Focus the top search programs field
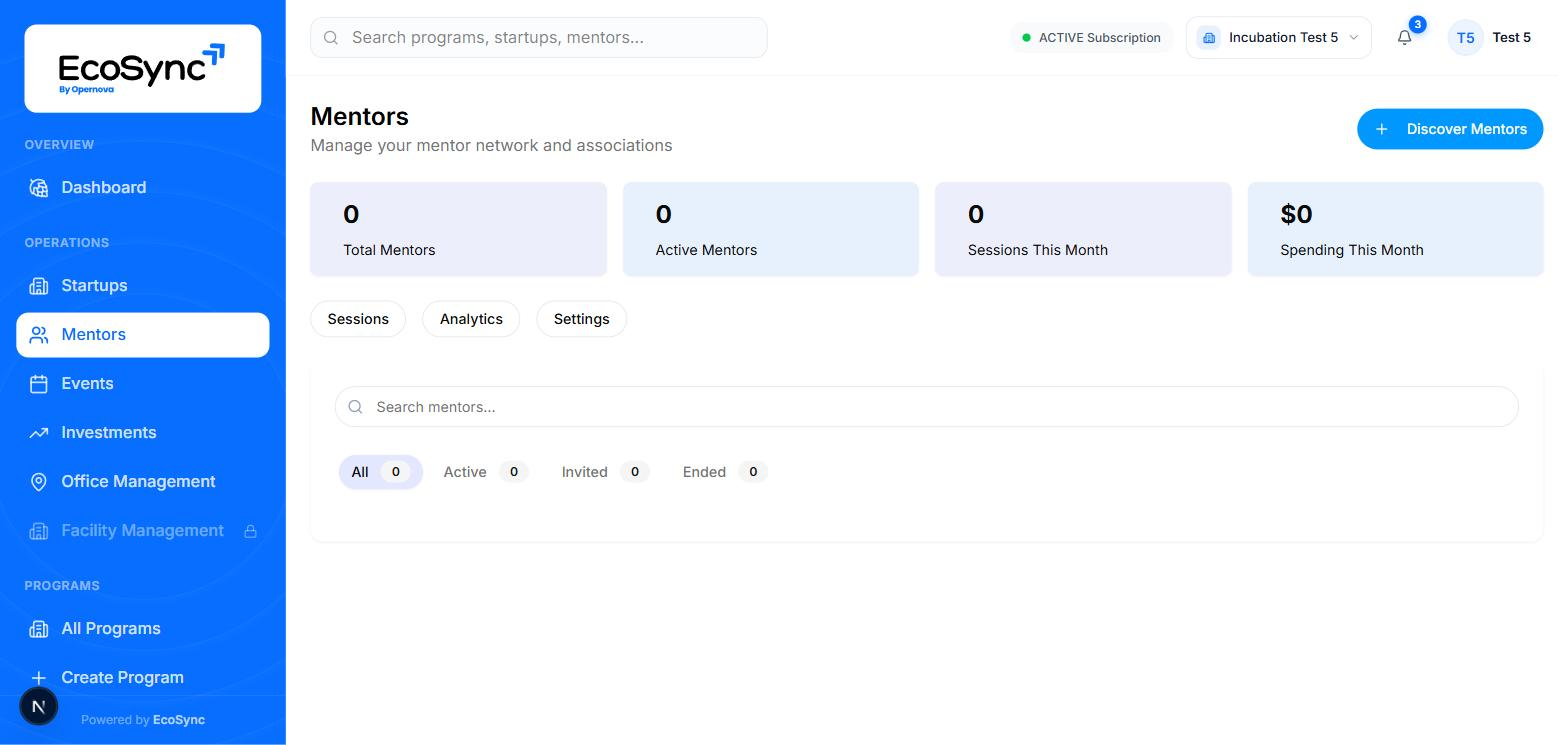This screenshot has width=1558, height=745. 539,38
